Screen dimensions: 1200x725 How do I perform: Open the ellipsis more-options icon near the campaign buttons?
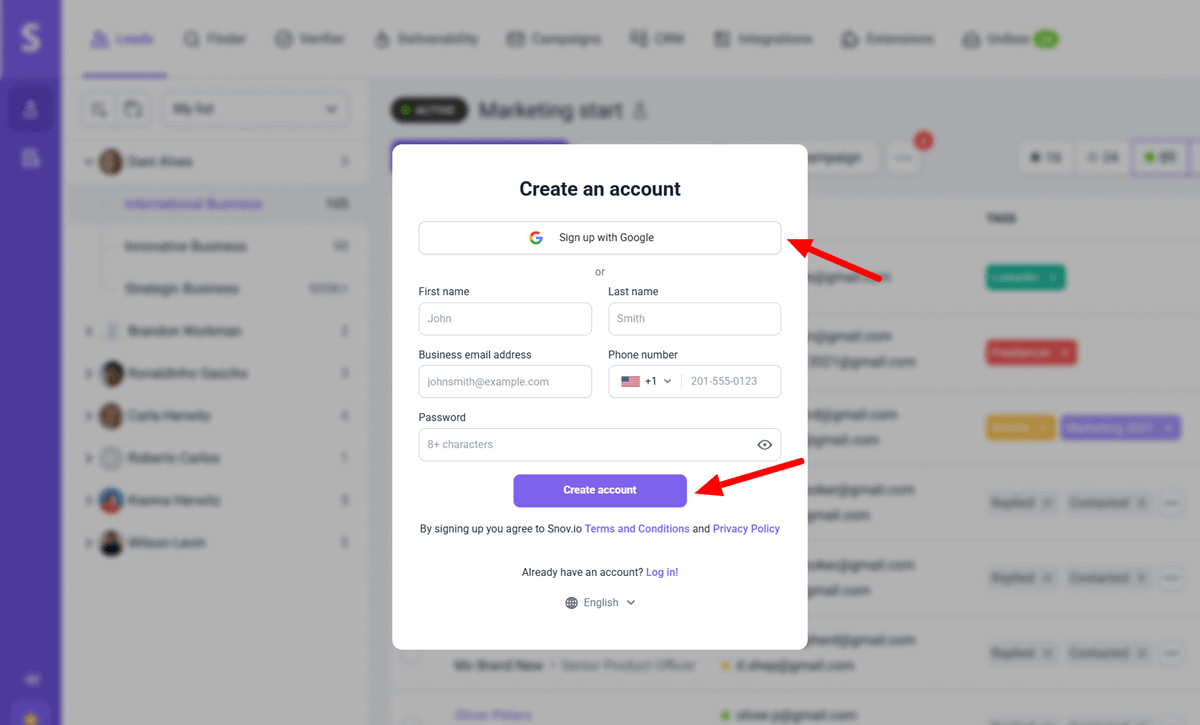click(903, 157)
